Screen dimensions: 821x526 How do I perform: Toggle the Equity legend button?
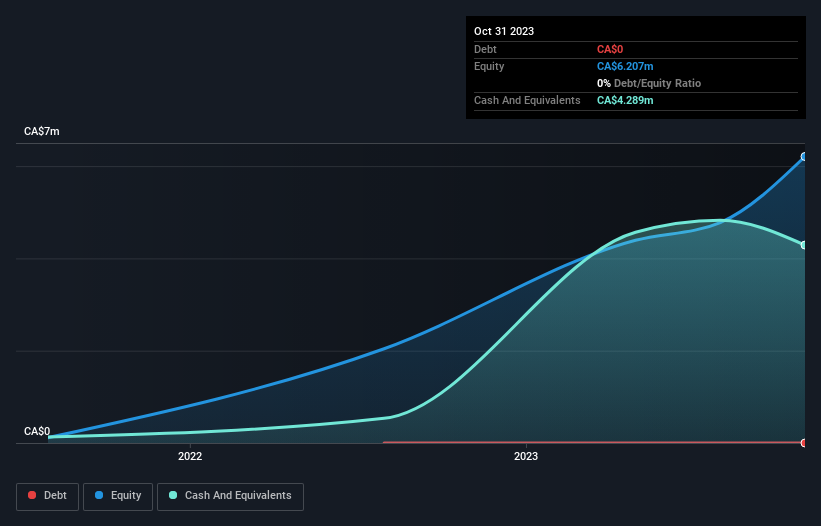pyautogui.click(x=118, y=496)
